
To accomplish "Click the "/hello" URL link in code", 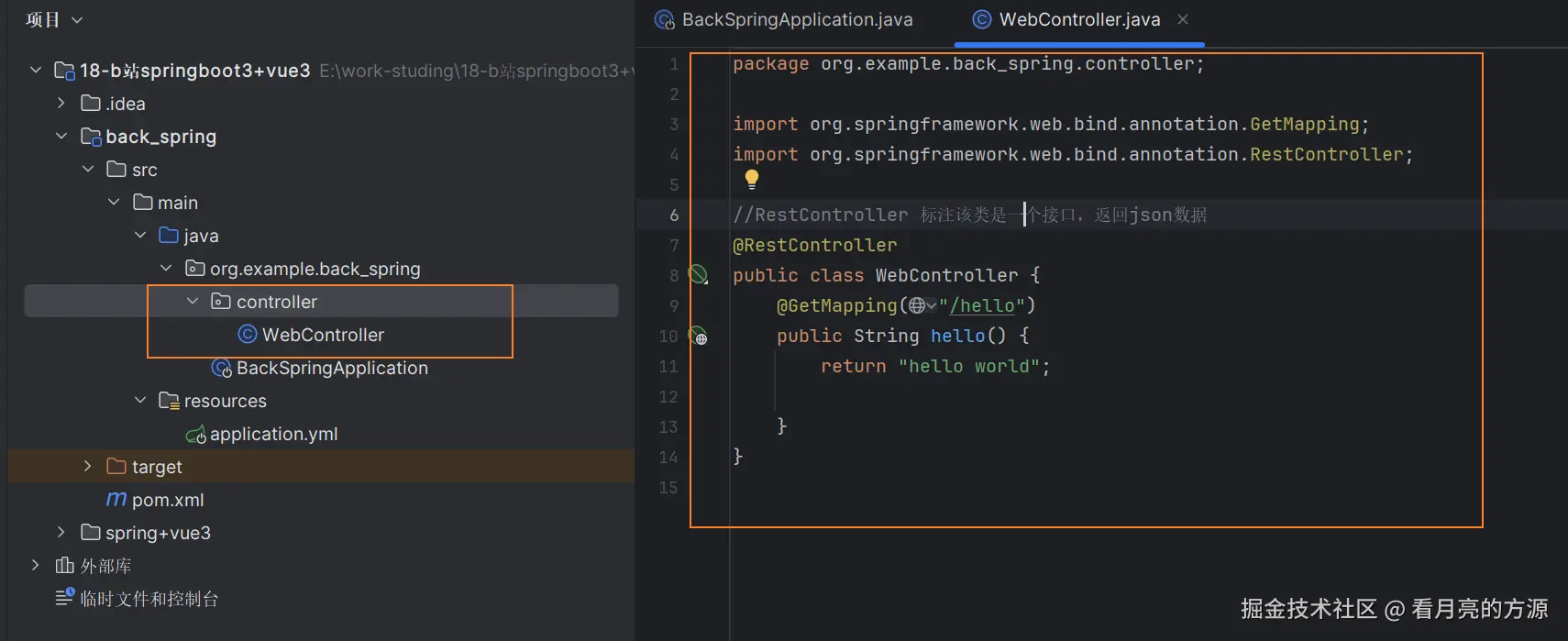I will [982, 305].
